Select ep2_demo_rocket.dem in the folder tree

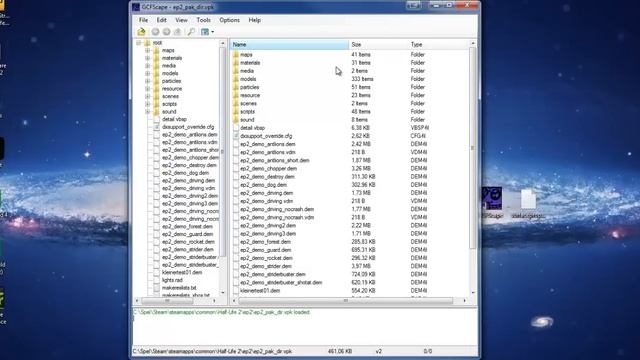tap(188, 242)
